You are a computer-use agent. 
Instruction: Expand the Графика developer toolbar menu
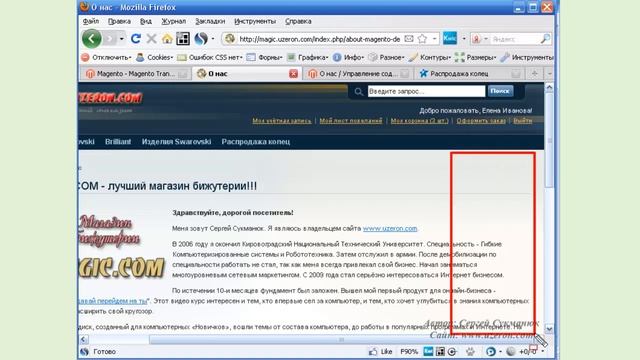click(x=307, y=58)
